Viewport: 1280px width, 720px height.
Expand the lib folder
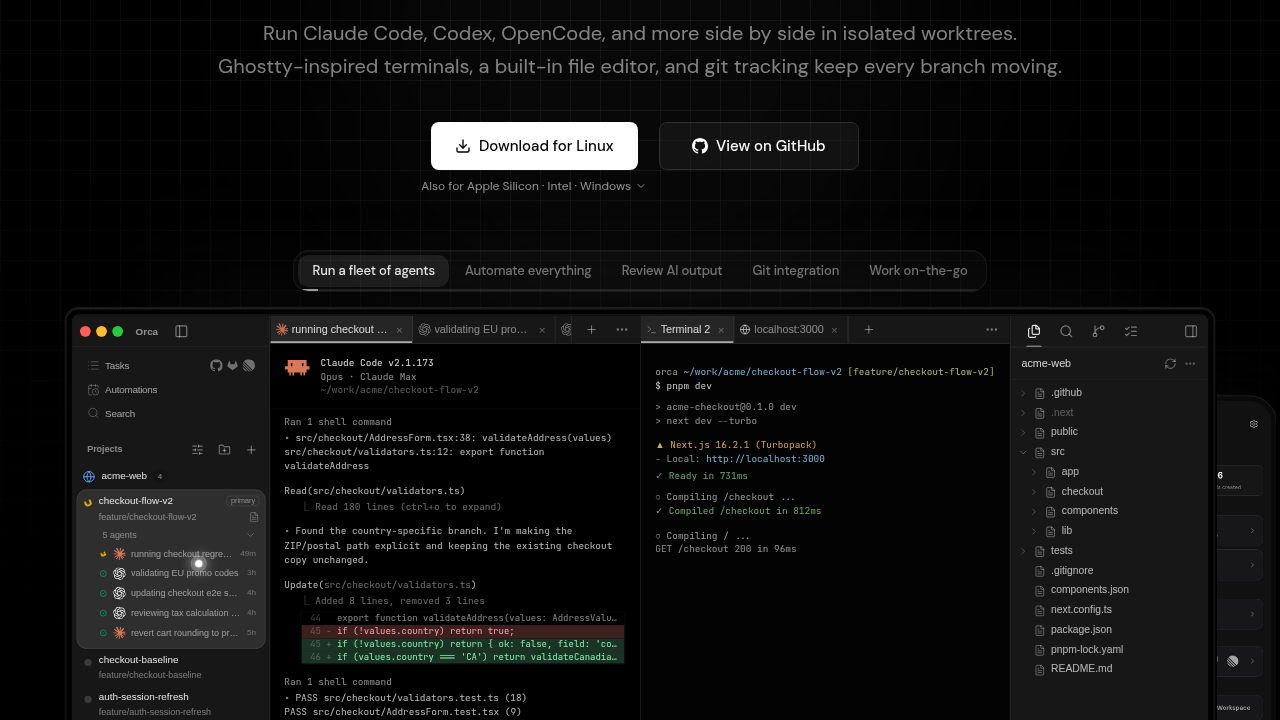pyautogui.click(x=1110, y=531)
